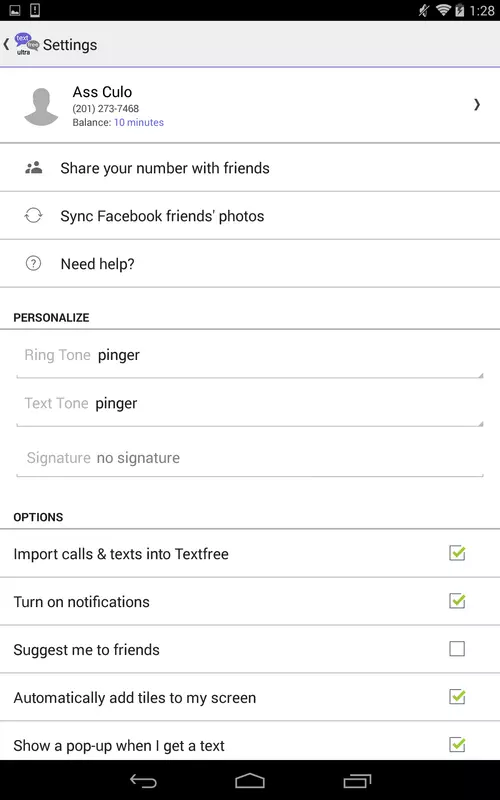Tap the sync arrows icon for Facebook photos
Screen dimensions: 500x800
tap(34, 216)
